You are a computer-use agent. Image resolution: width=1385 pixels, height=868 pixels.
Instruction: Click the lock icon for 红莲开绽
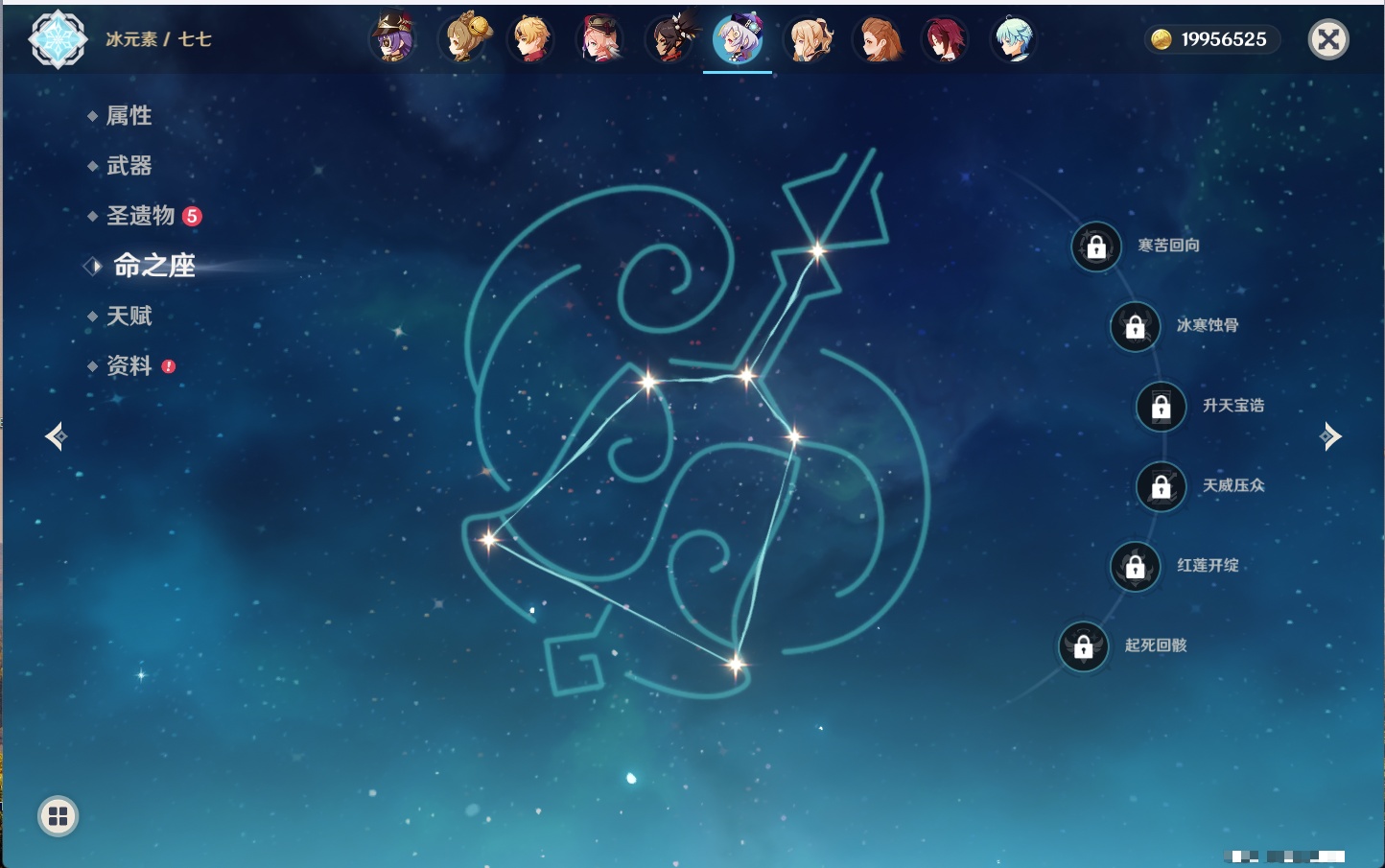click(1136, 567)
